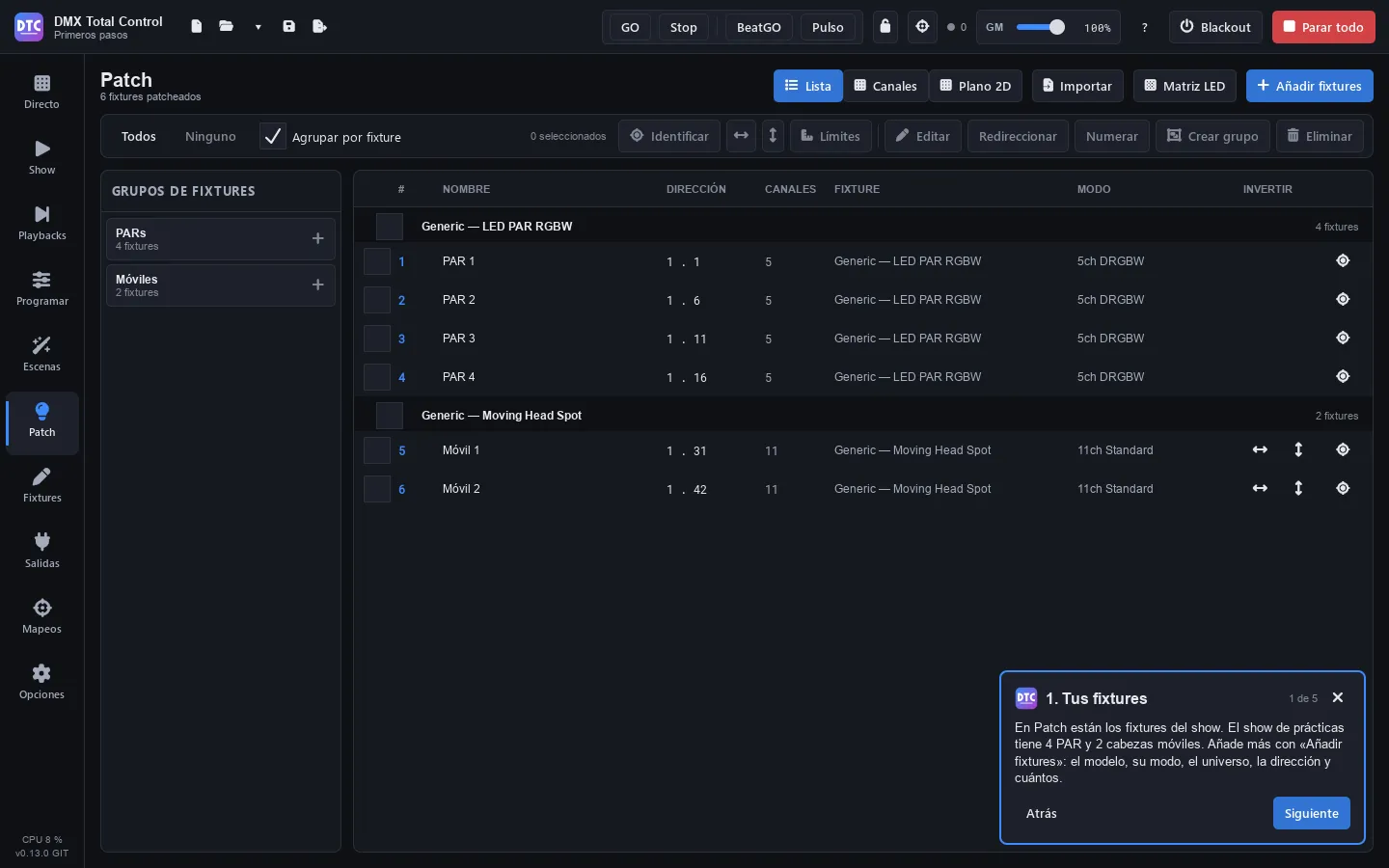Click the save disk icon
This screenshot has width=1389, height=868.
[x=288, y=27]
